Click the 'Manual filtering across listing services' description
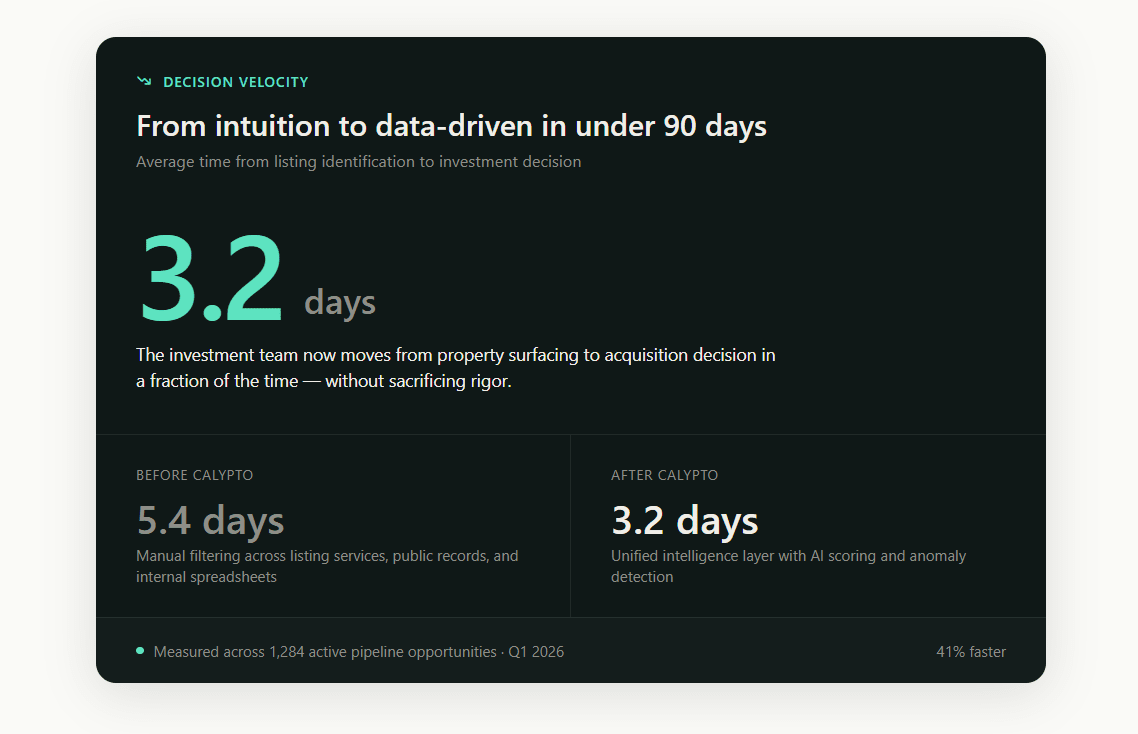 click(327, 566)
